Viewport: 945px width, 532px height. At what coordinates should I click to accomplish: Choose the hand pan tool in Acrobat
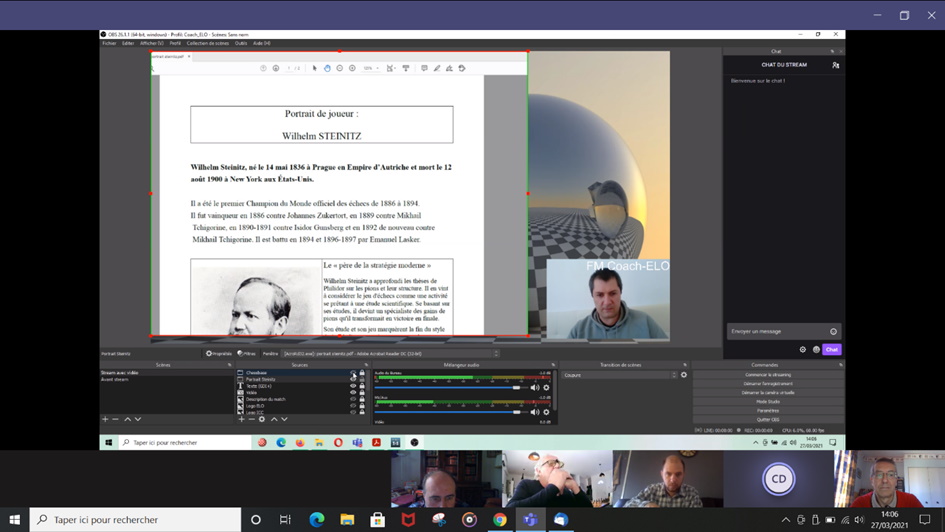click(327, 69)
